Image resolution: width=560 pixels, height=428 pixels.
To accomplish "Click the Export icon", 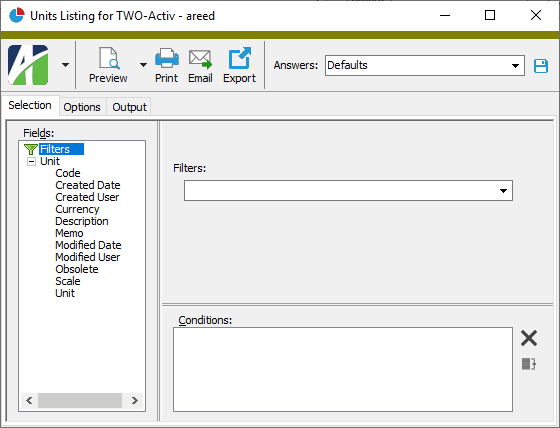I will (x=239, y=58).
